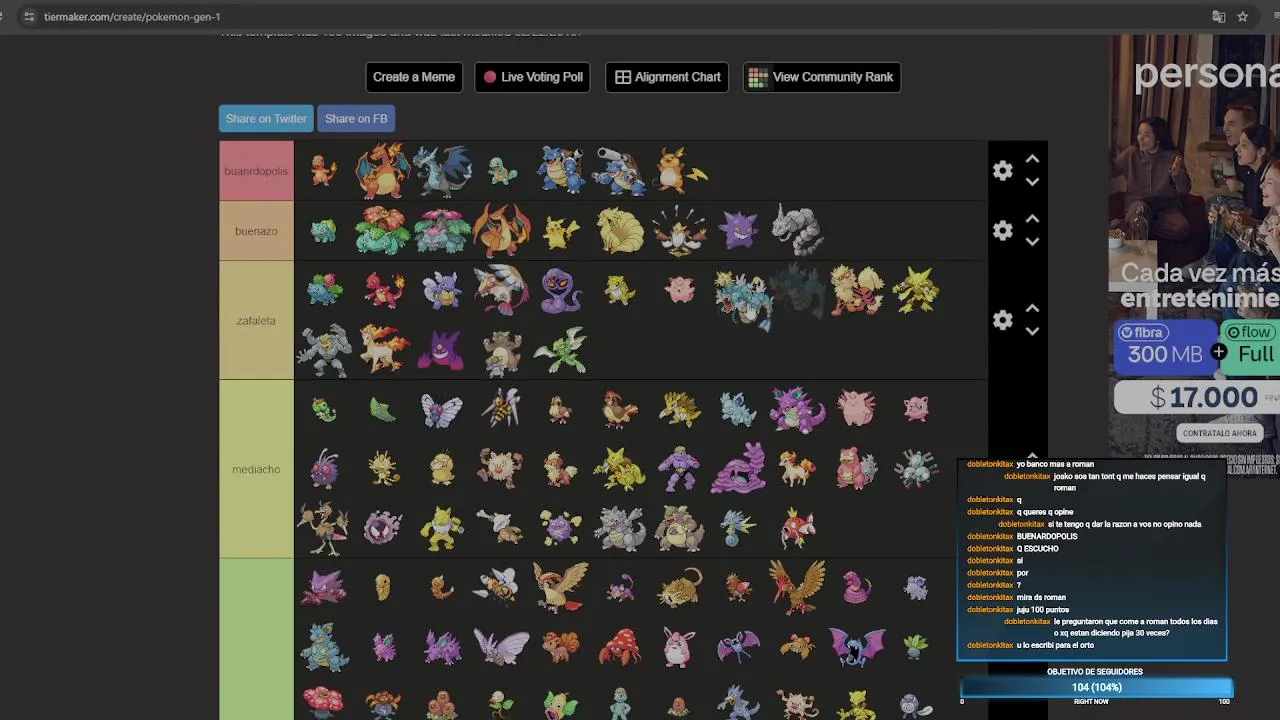Select the buanrdopolis tier label
The height and width of the screenshot is (720, 1280).
256,171
